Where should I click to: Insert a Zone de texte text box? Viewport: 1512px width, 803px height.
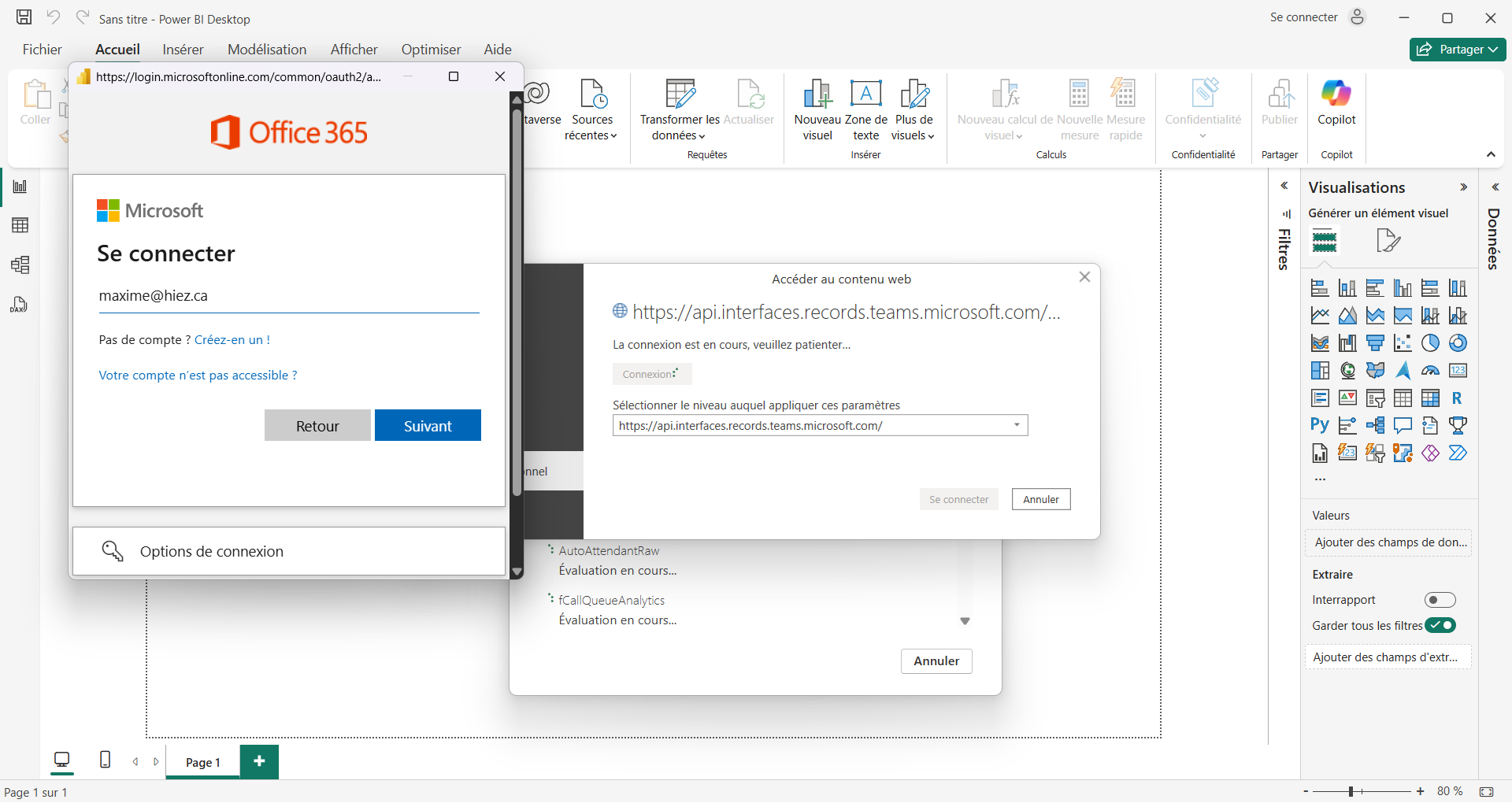[x=865, y=110]
